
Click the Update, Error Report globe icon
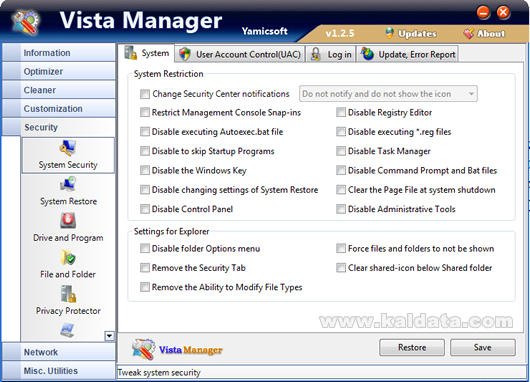[367, 54]
